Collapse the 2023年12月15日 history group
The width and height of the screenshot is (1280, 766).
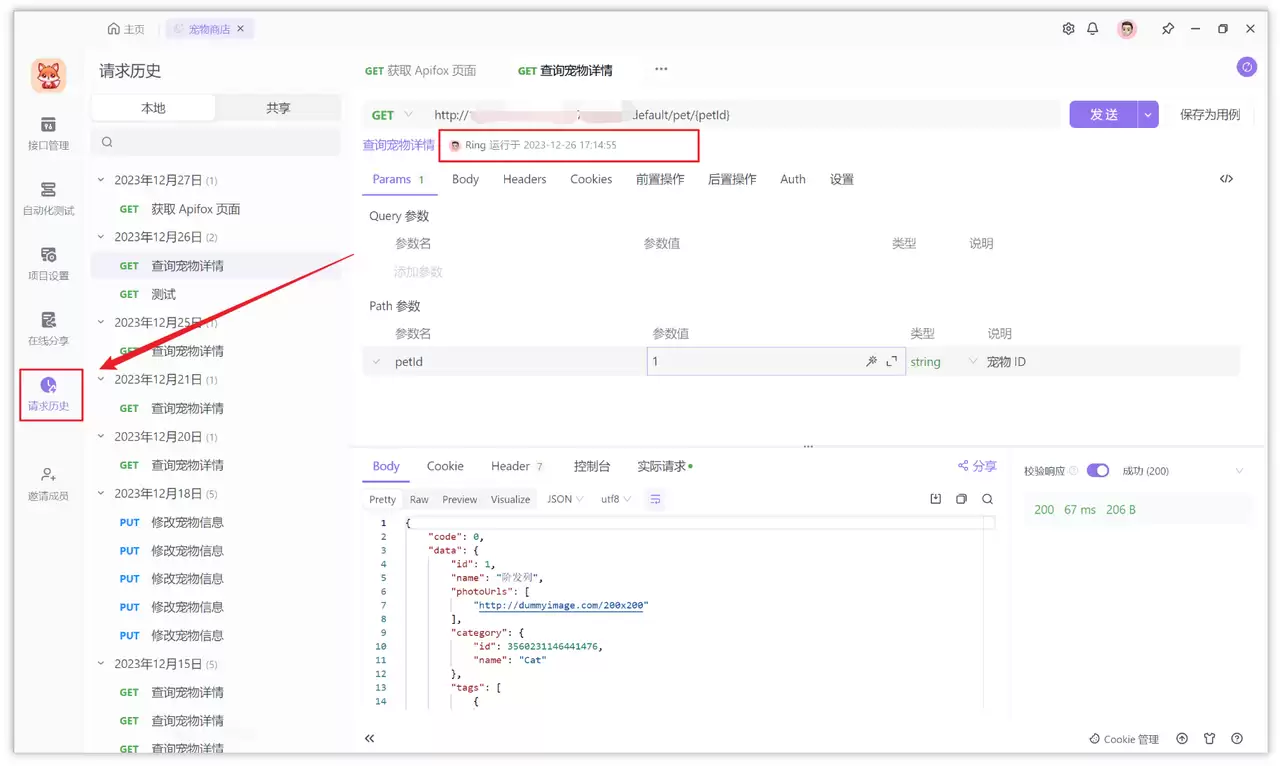(100, 663)
